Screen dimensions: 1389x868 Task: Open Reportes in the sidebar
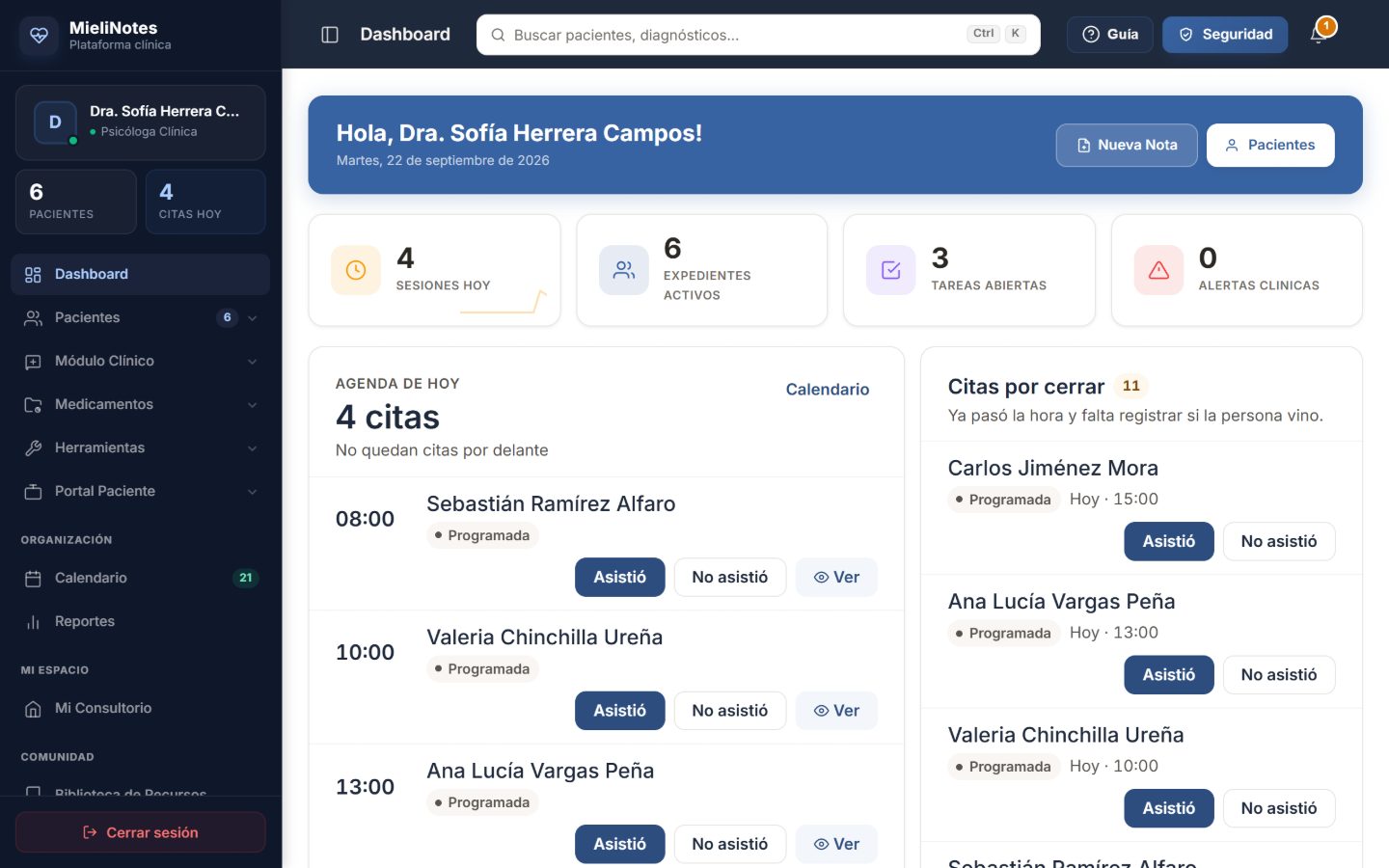click(141, 622)
